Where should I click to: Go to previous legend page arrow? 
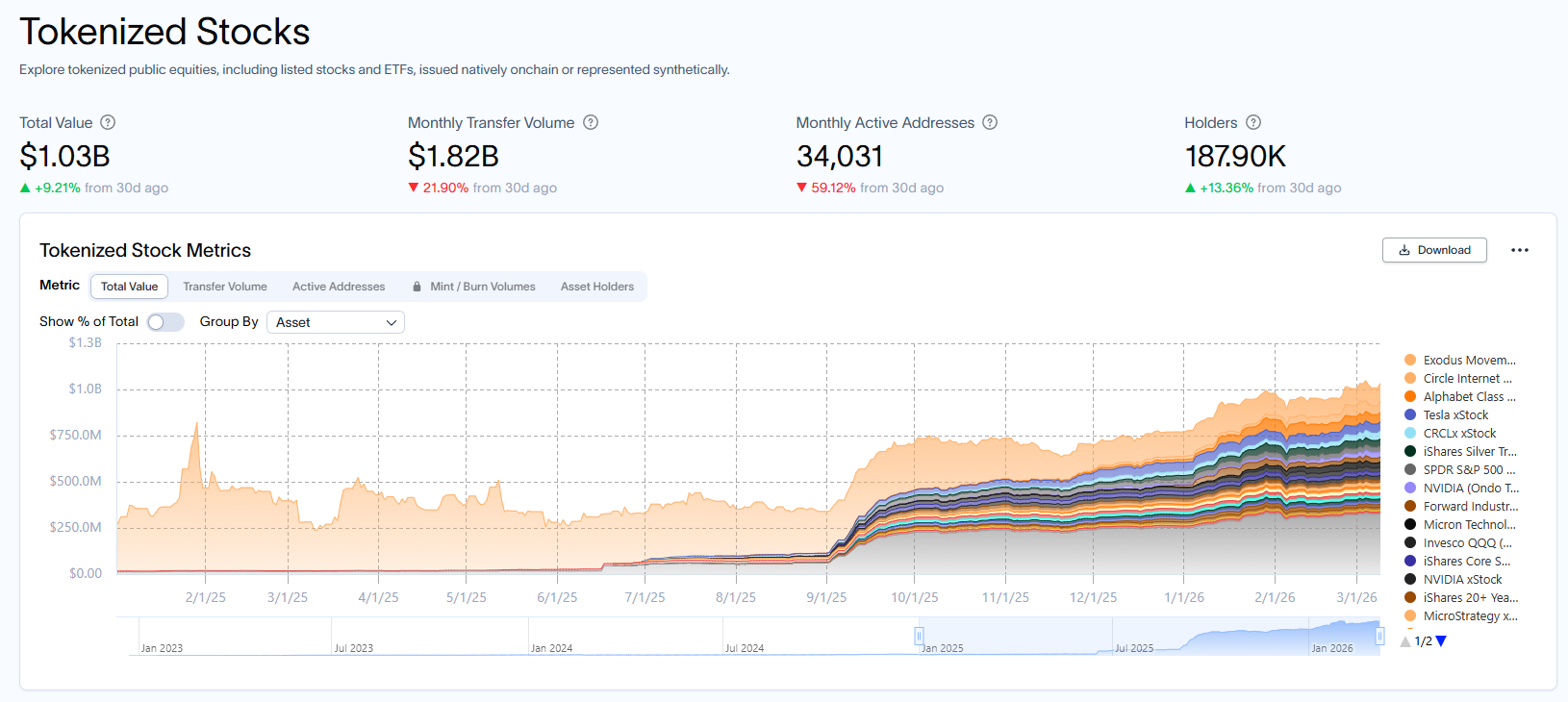(x=1405, y=641)
